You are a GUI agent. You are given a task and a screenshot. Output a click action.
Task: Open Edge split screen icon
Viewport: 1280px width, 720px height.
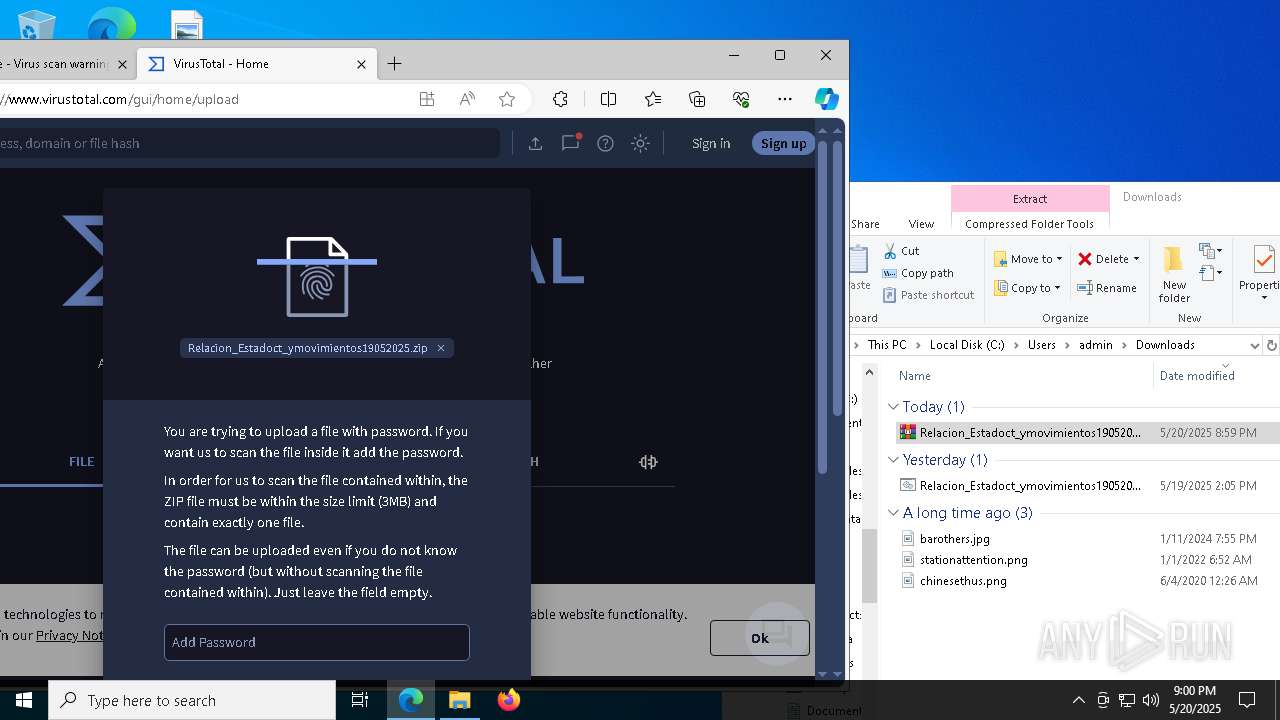[x=608, y=99]
